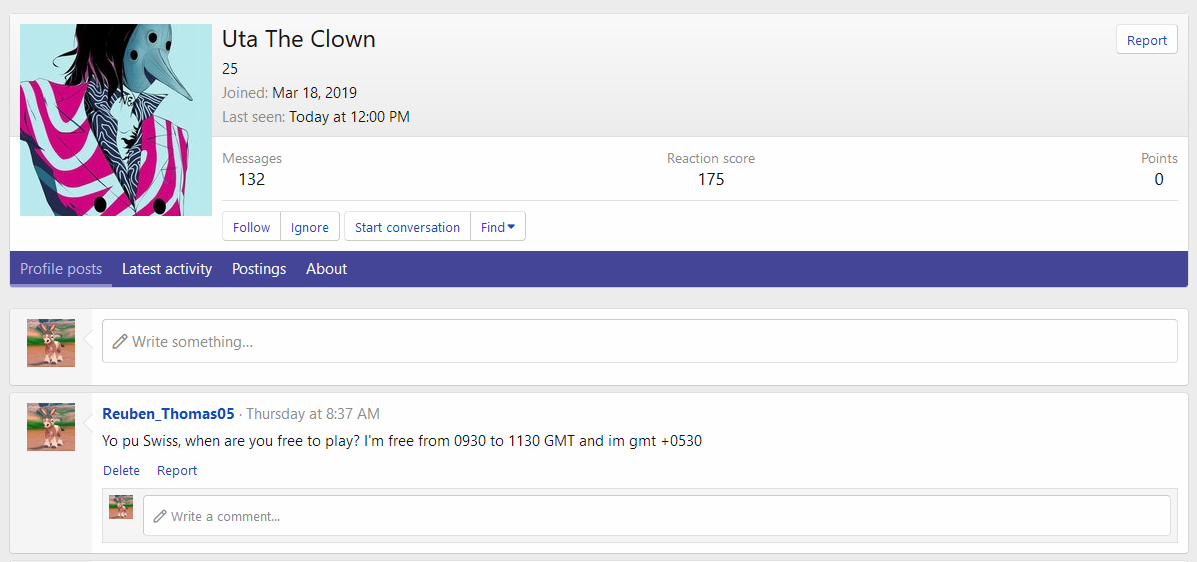Start conversation with Uta The Clown
1197x562 pixels.
(x=407, y=227)
